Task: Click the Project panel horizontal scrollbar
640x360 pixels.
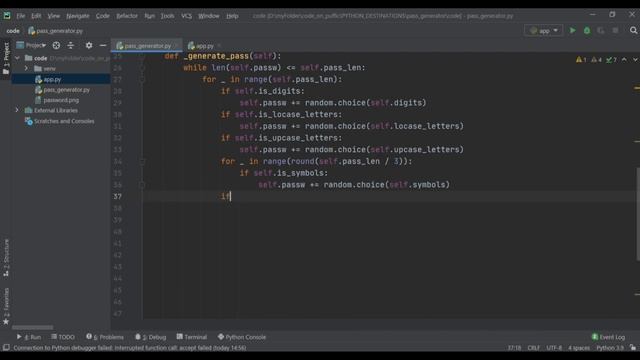Action: 32,327
